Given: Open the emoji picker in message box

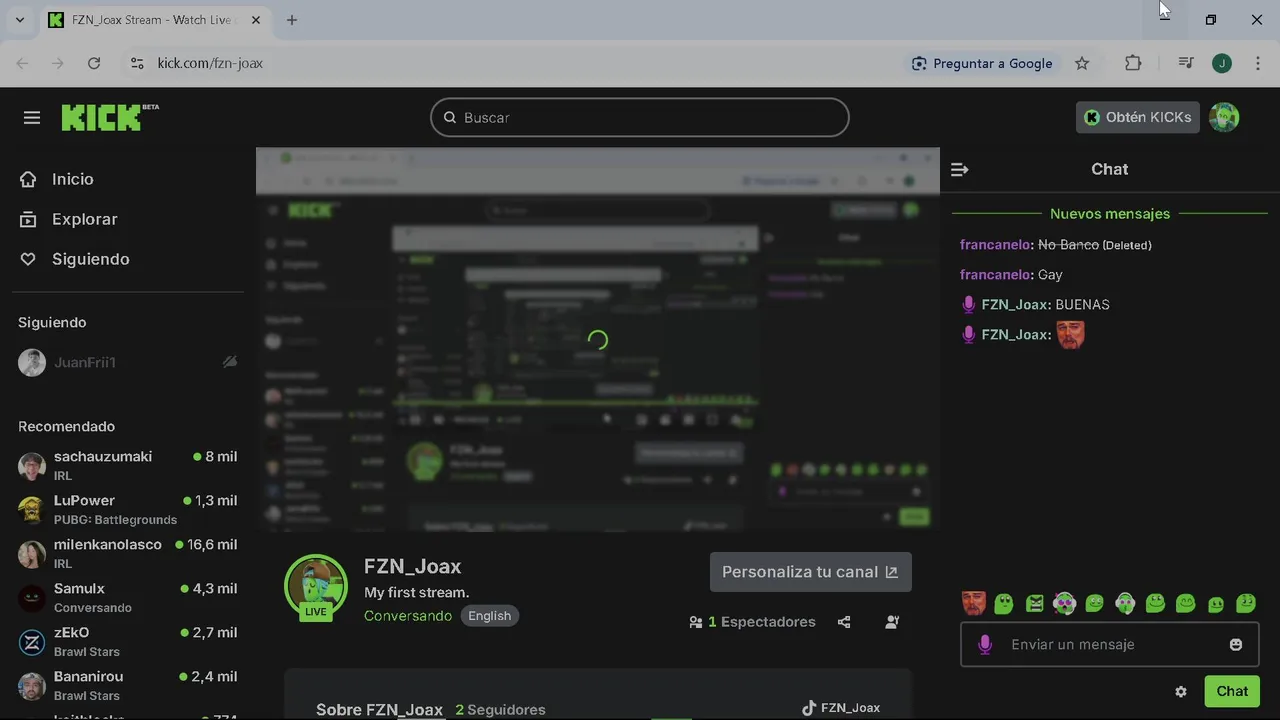Looking at the screenshot, I should (1236, 645).
